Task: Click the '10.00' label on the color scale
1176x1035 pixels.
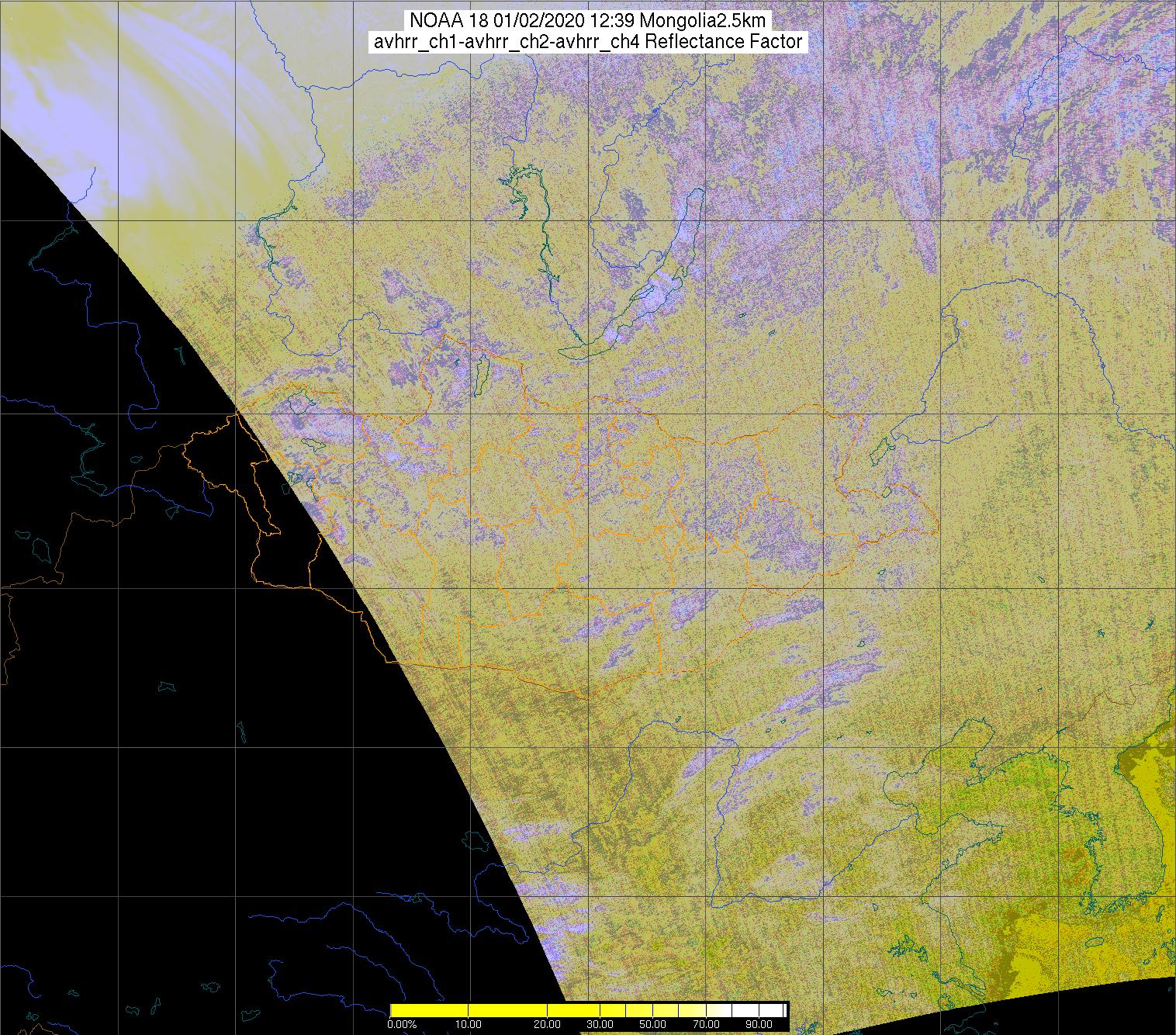Action: (469, 1024)
